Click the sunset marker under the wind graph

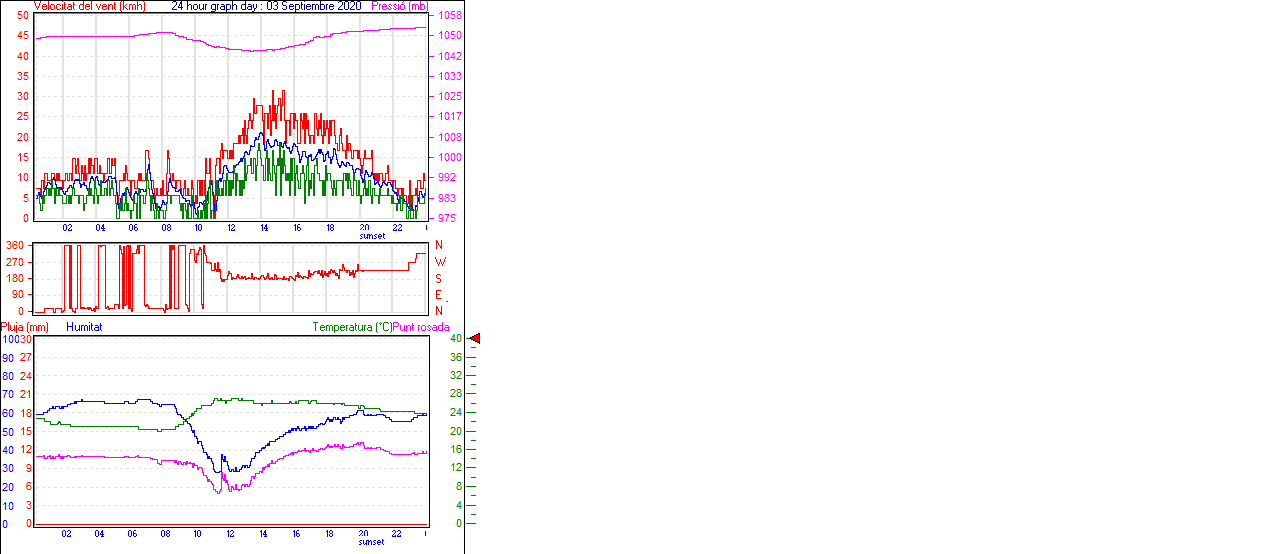(372, 236)
